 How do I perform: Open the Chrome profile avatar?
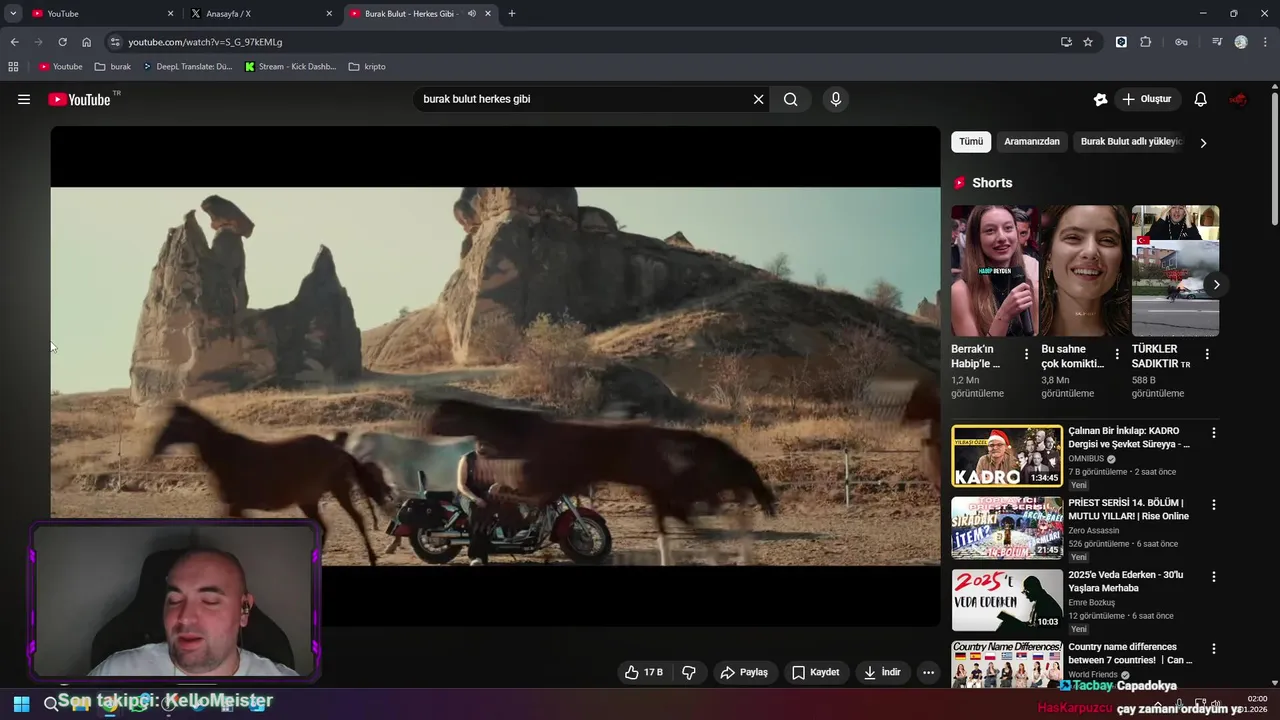[1241, 42]
